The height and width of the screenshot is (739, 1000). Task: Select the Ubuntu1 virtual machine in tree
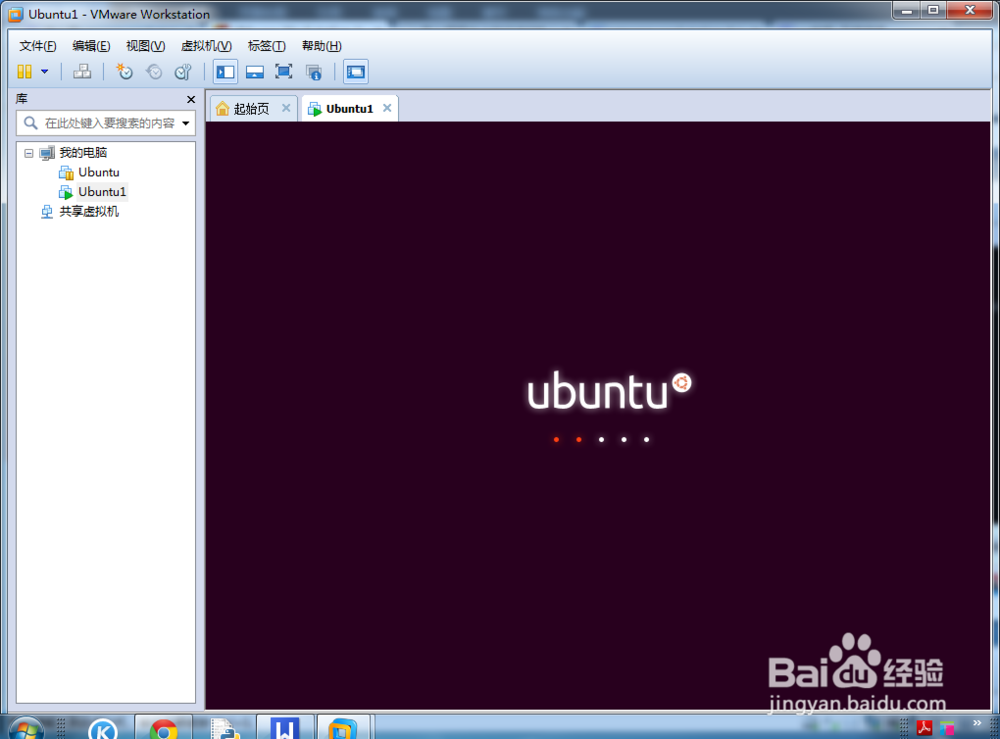tap(102, 192)
